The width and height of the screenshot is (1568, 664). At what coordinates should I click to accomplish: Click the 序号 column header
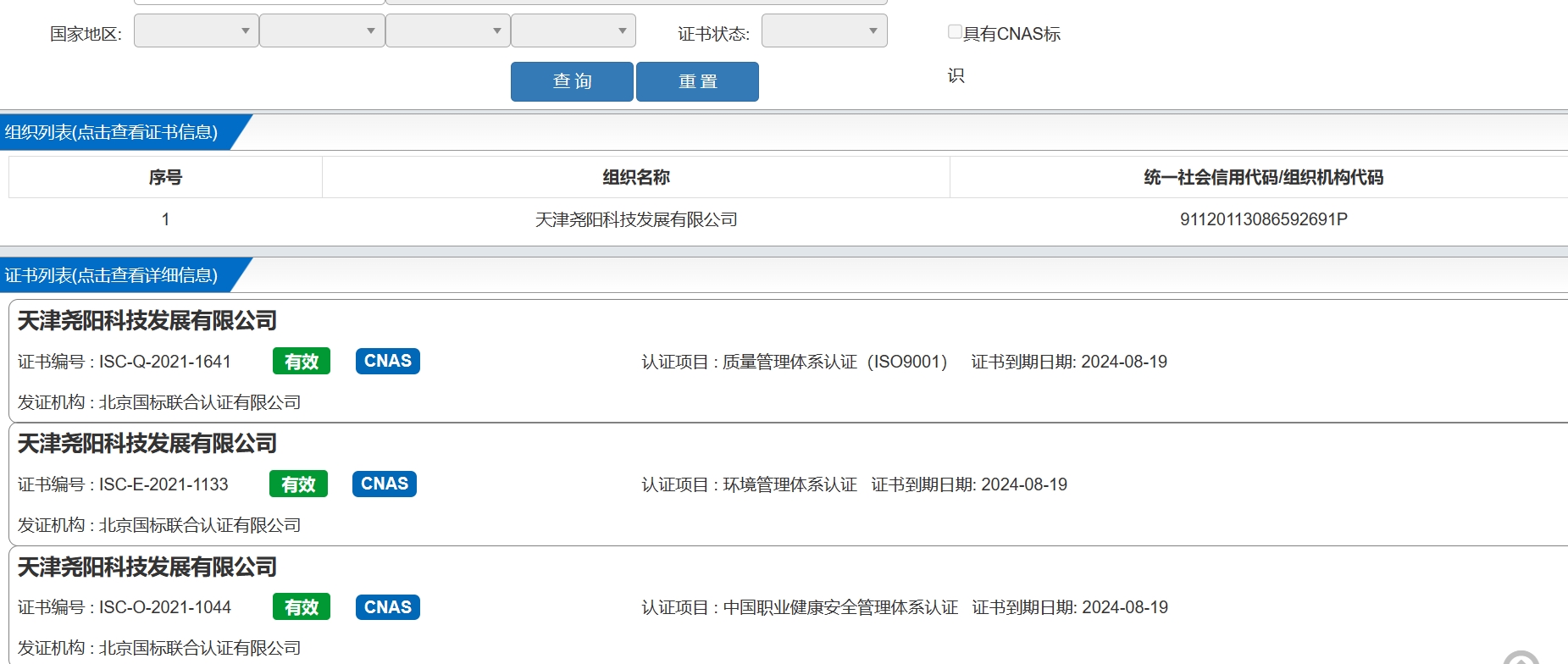pos(165,177)
